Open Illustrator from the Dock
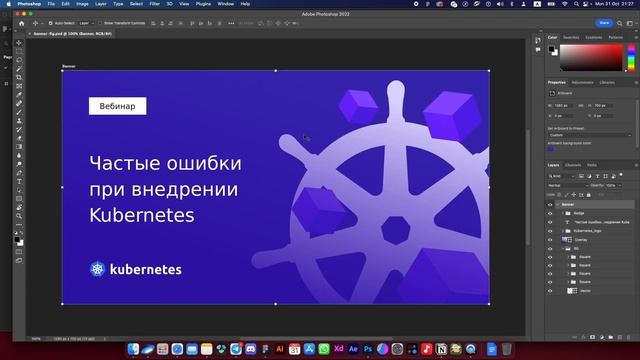 coord(280,349)
